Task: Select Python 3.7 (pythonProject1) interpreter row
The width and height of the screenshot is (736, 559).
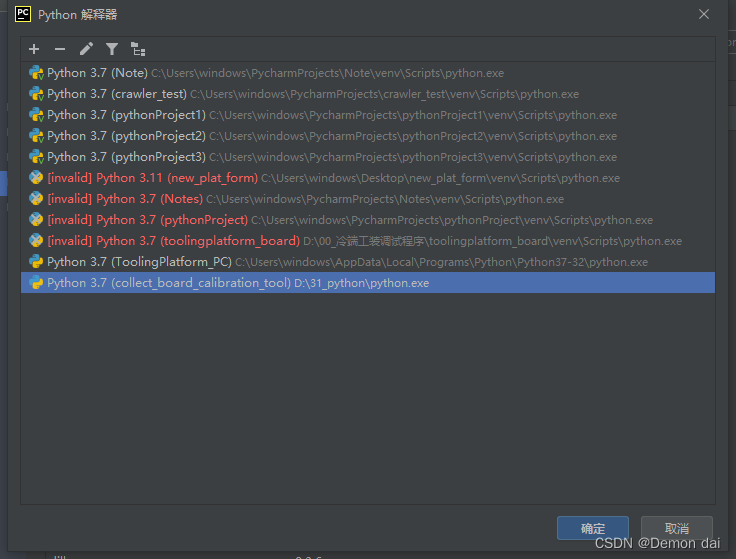Action: (368, 115)
